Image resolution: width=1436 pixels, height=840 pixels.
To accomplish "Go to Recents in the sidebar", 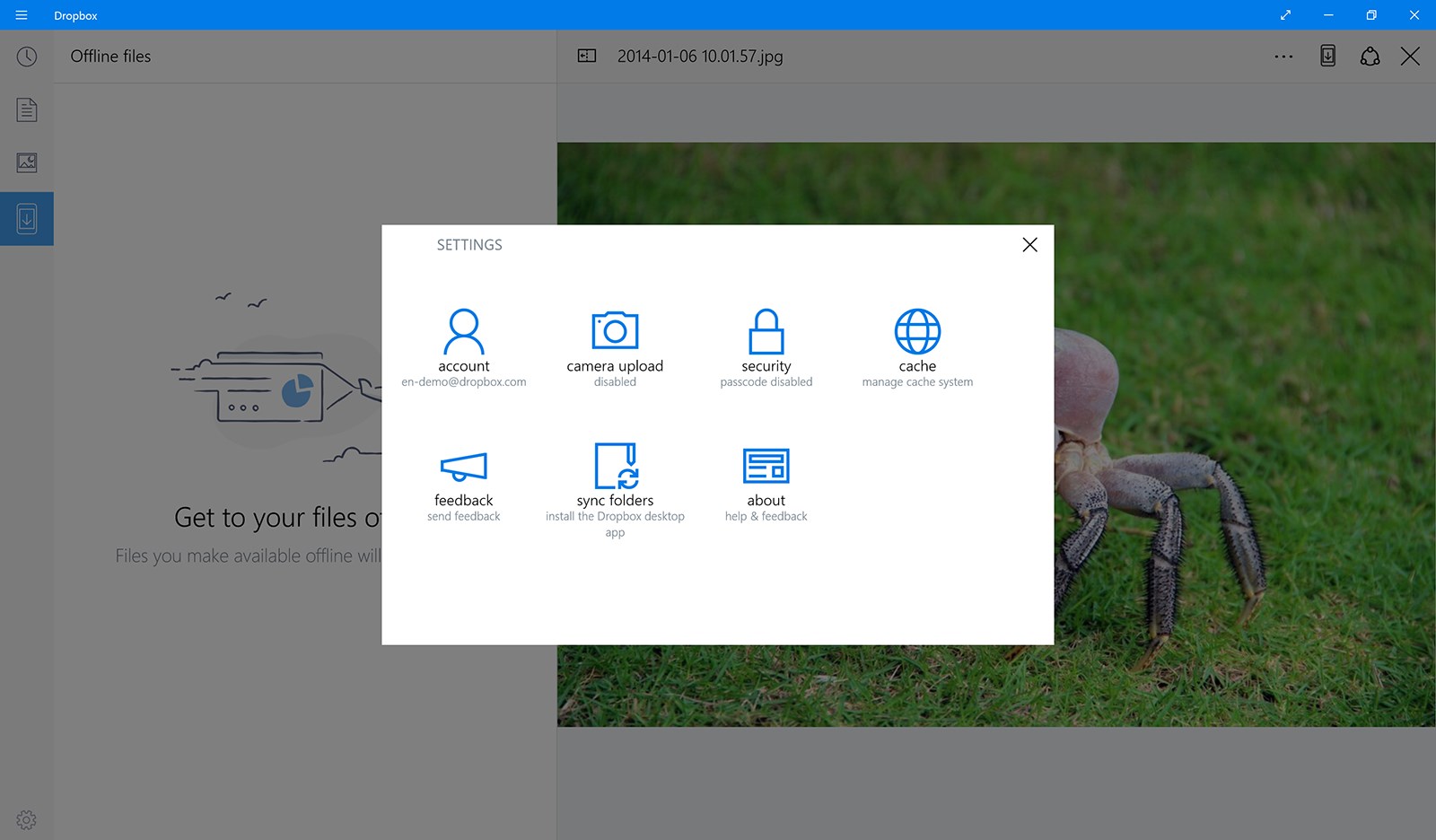I will coord(27,57).
